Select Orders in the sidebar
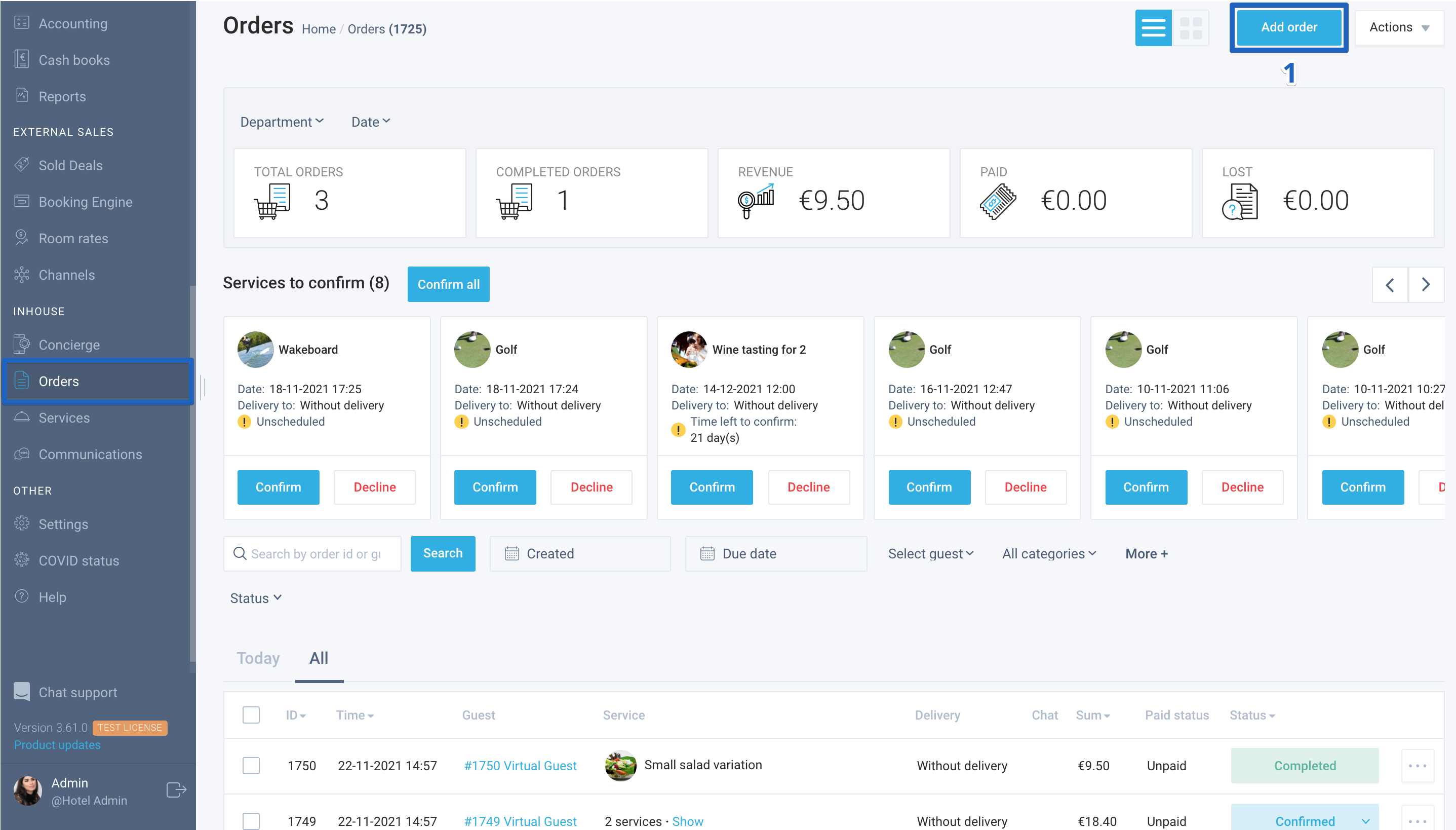 [x=98, y=382]
